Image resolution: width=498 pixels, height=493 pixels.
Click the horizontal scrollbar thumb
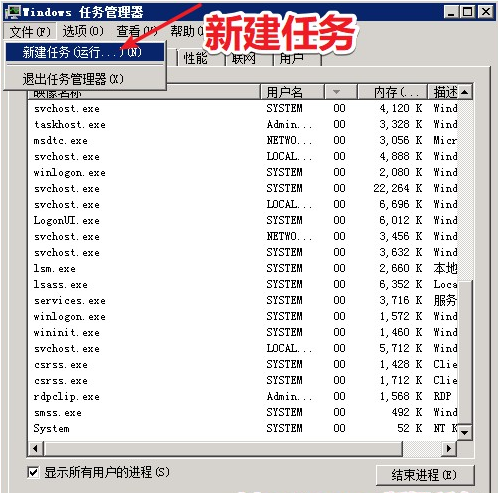[x=223, y=448]
